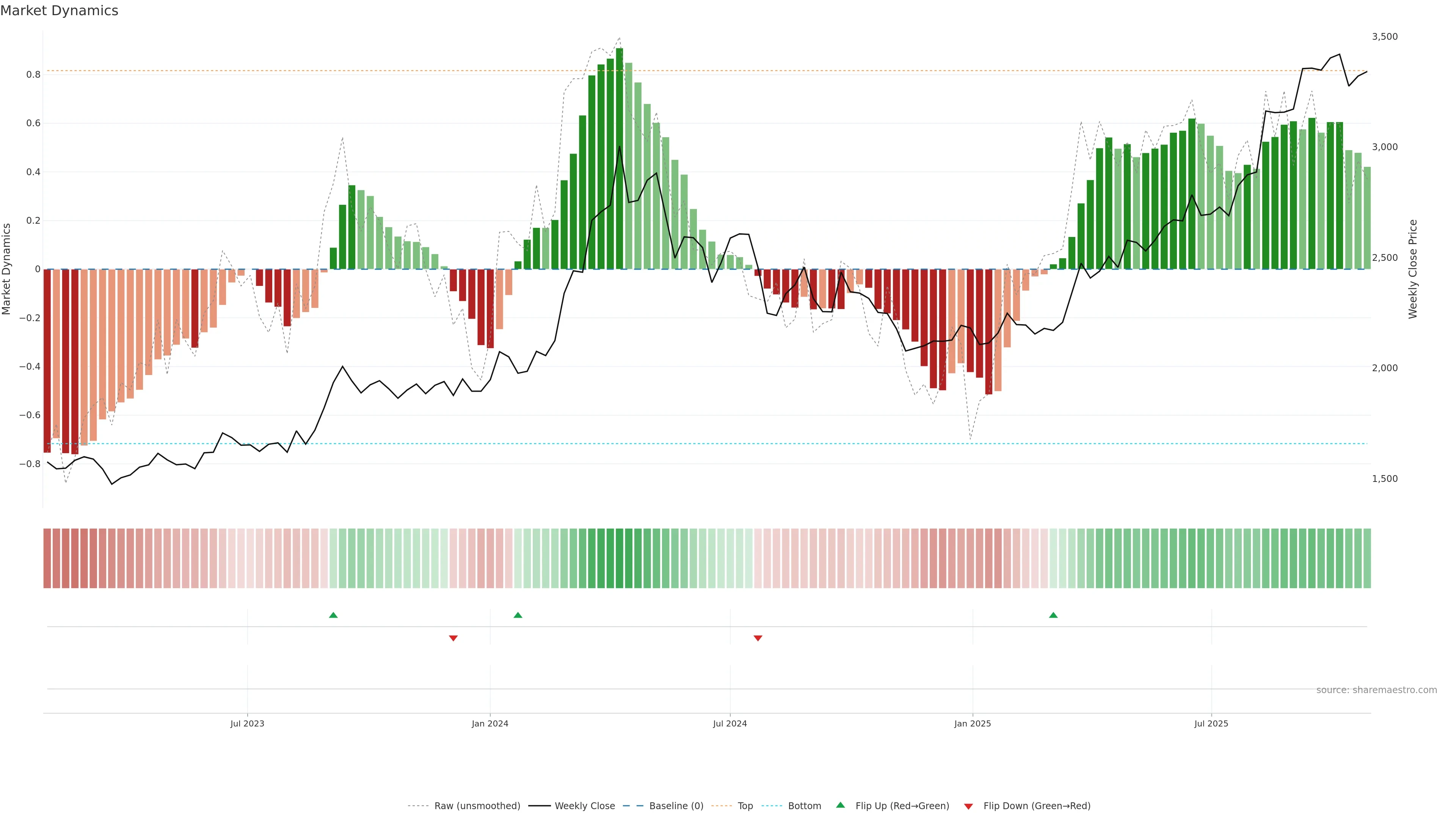The height and width of the screenshot is (819, 1456).
Task: Click the Jan 2025 x-axis label
Action: pos(972,723)
